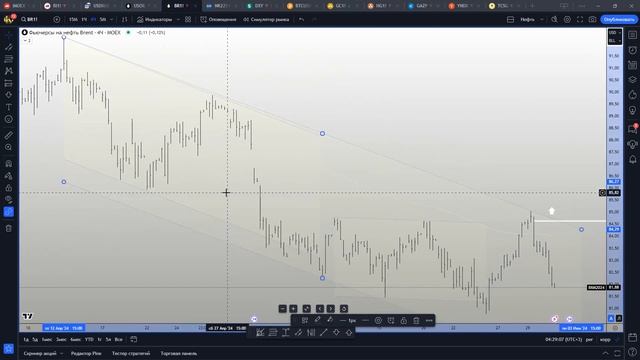Add alert for selected drawing
640x360 pixels.
click(x=391, y=320)
